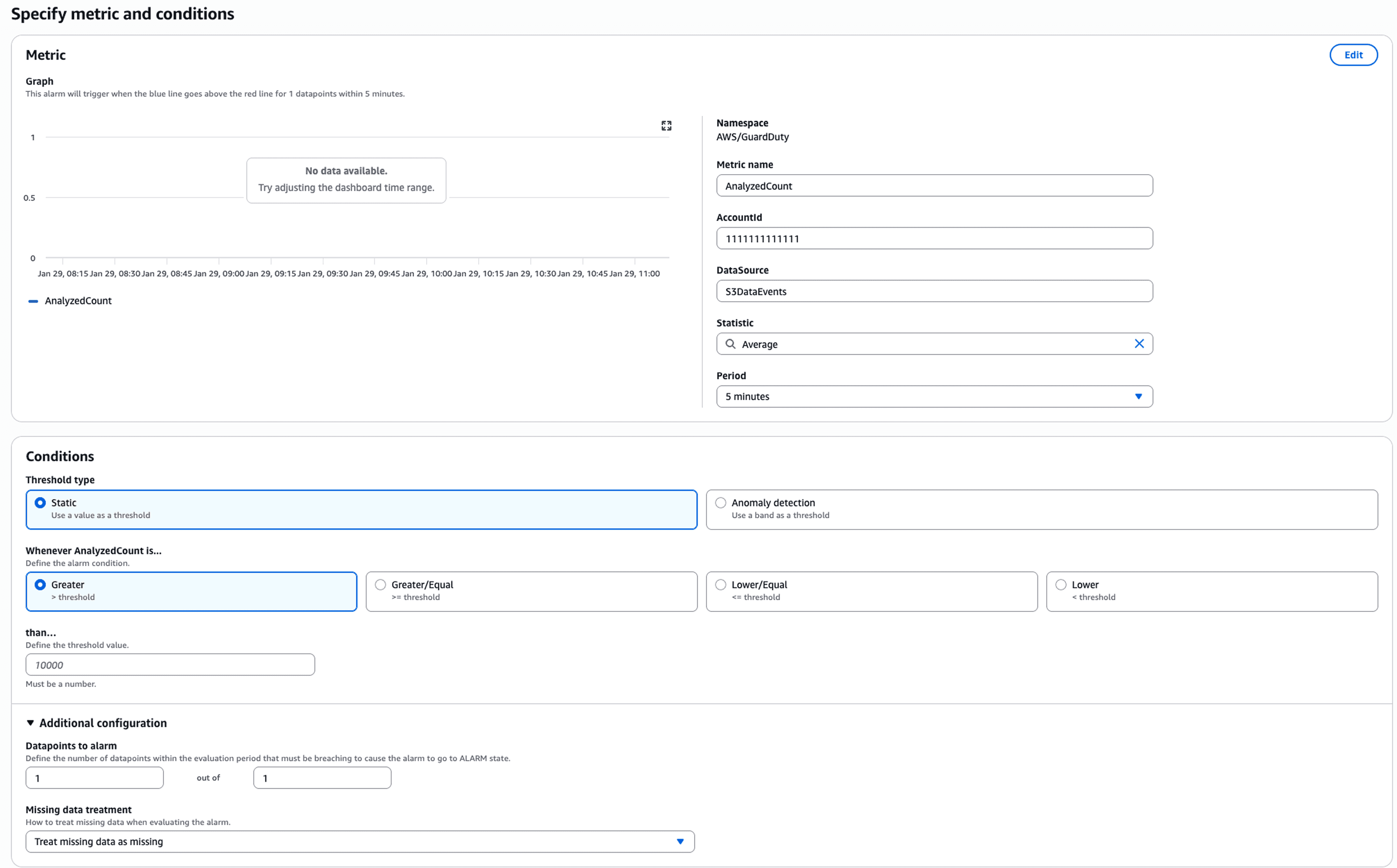Click the datapoints to alarm first field
Viewport: 1397px width, 868px height.
coord(95,779)
